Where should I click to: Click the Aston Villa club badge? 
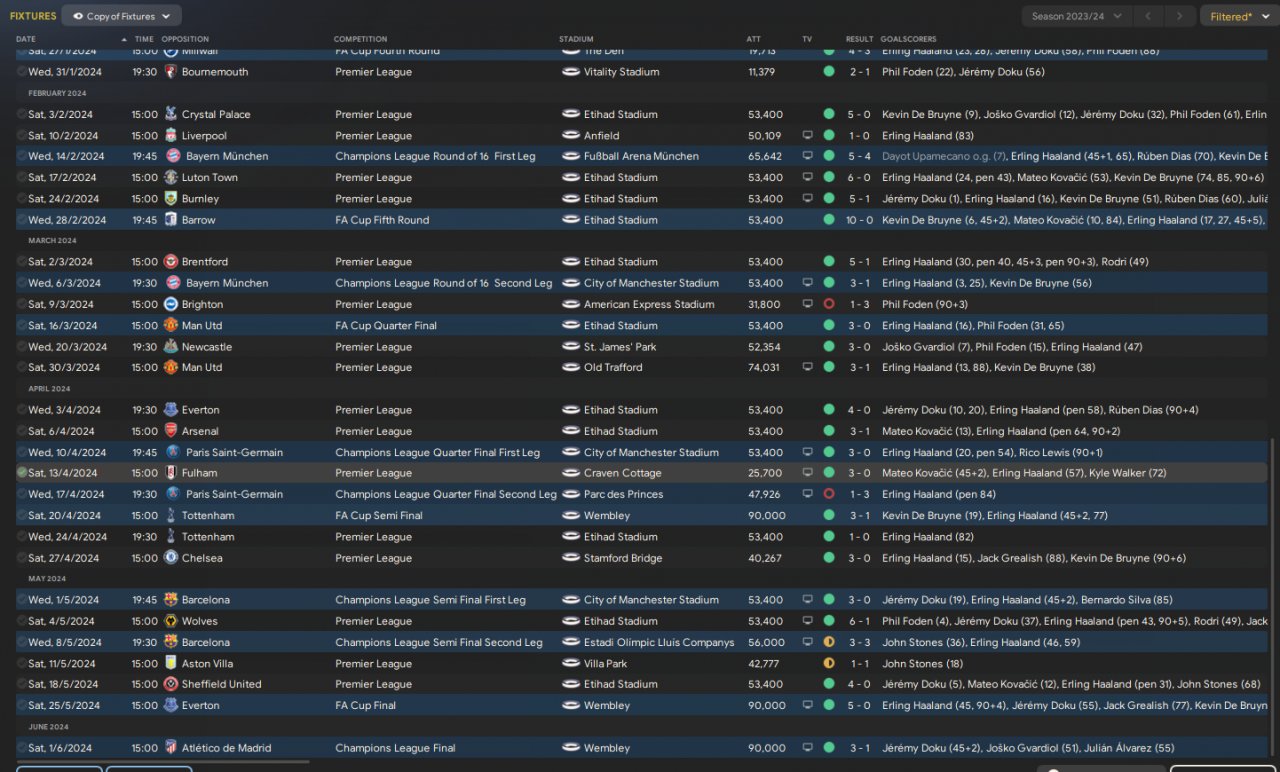point(170,663)
